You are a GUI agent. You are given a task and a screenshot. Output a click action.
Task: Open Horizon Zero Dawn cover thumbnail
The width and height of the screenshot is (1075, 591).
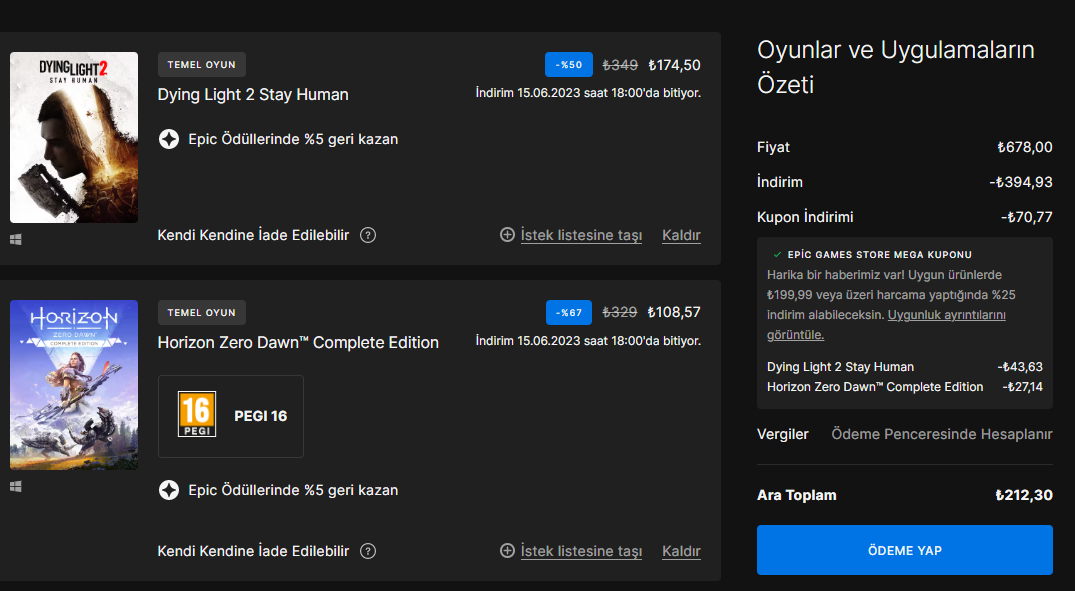(x=74, y=384)
